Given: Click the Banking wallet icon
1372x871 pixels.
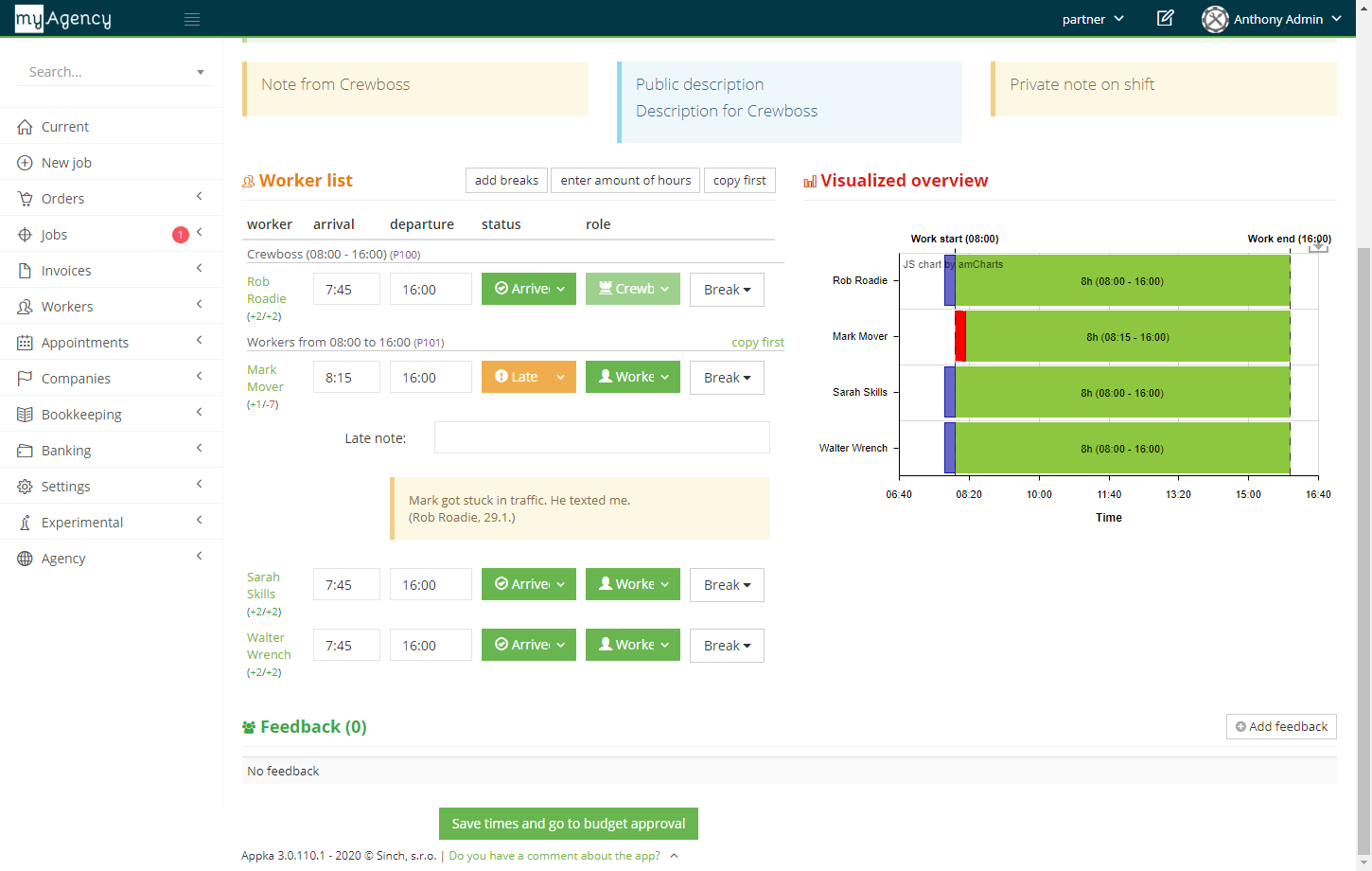Looking at the screenshot, I should pos(25,451).
